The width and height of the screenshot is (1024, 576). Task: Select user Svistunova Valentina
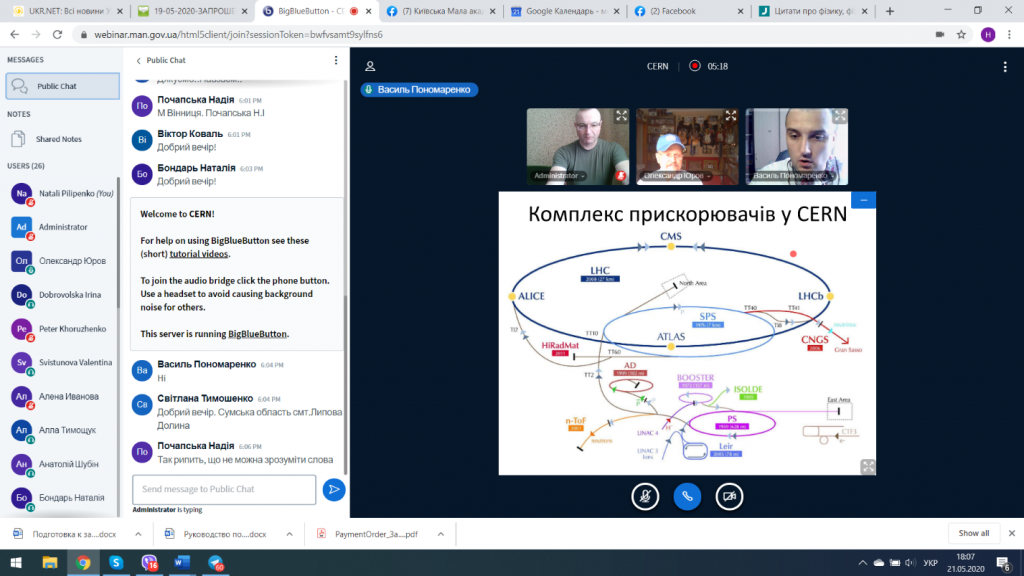[63, 362]
